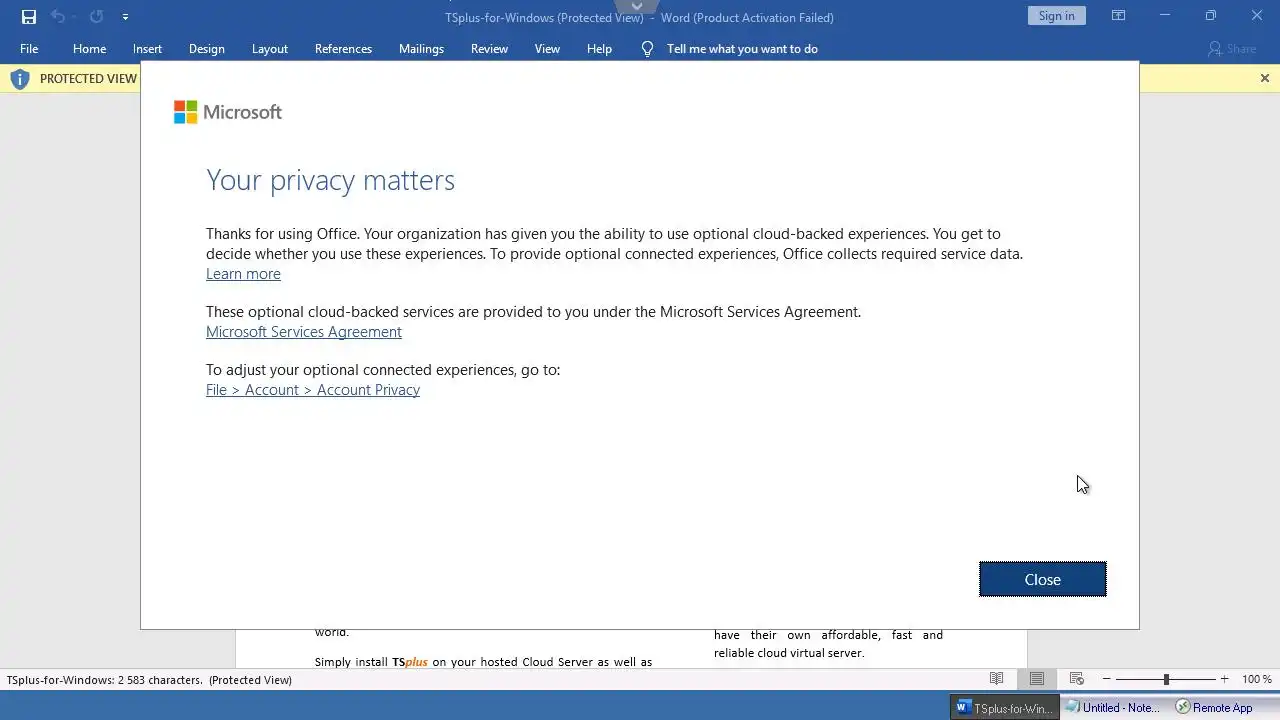Image resolution: width=1280 pixels, height=720 pixels.
Task: Click the Learn more link
Action: coord(243,274)
